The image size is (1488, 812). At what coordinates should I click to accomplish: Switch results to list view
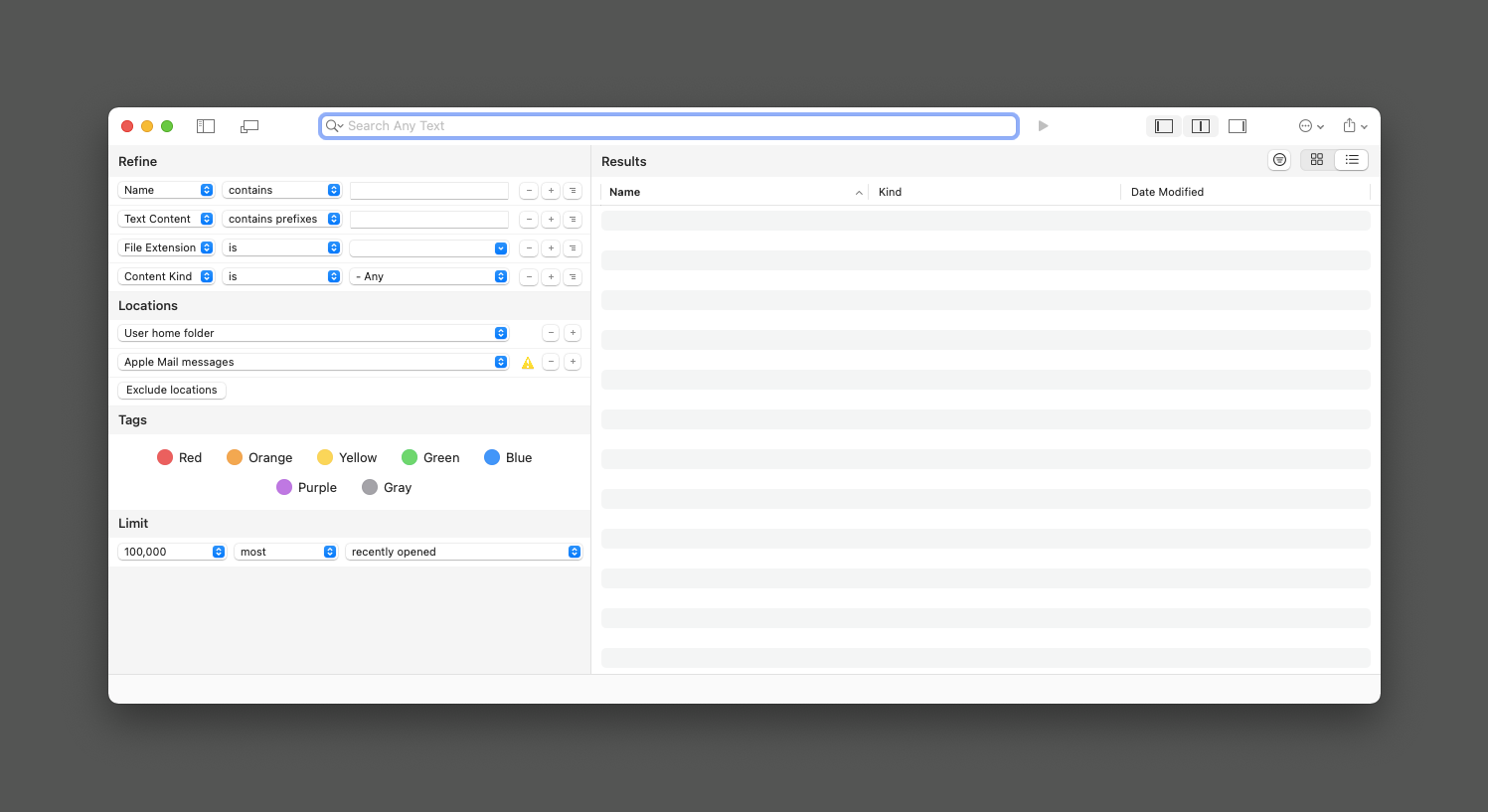(x=1352, y=160)
